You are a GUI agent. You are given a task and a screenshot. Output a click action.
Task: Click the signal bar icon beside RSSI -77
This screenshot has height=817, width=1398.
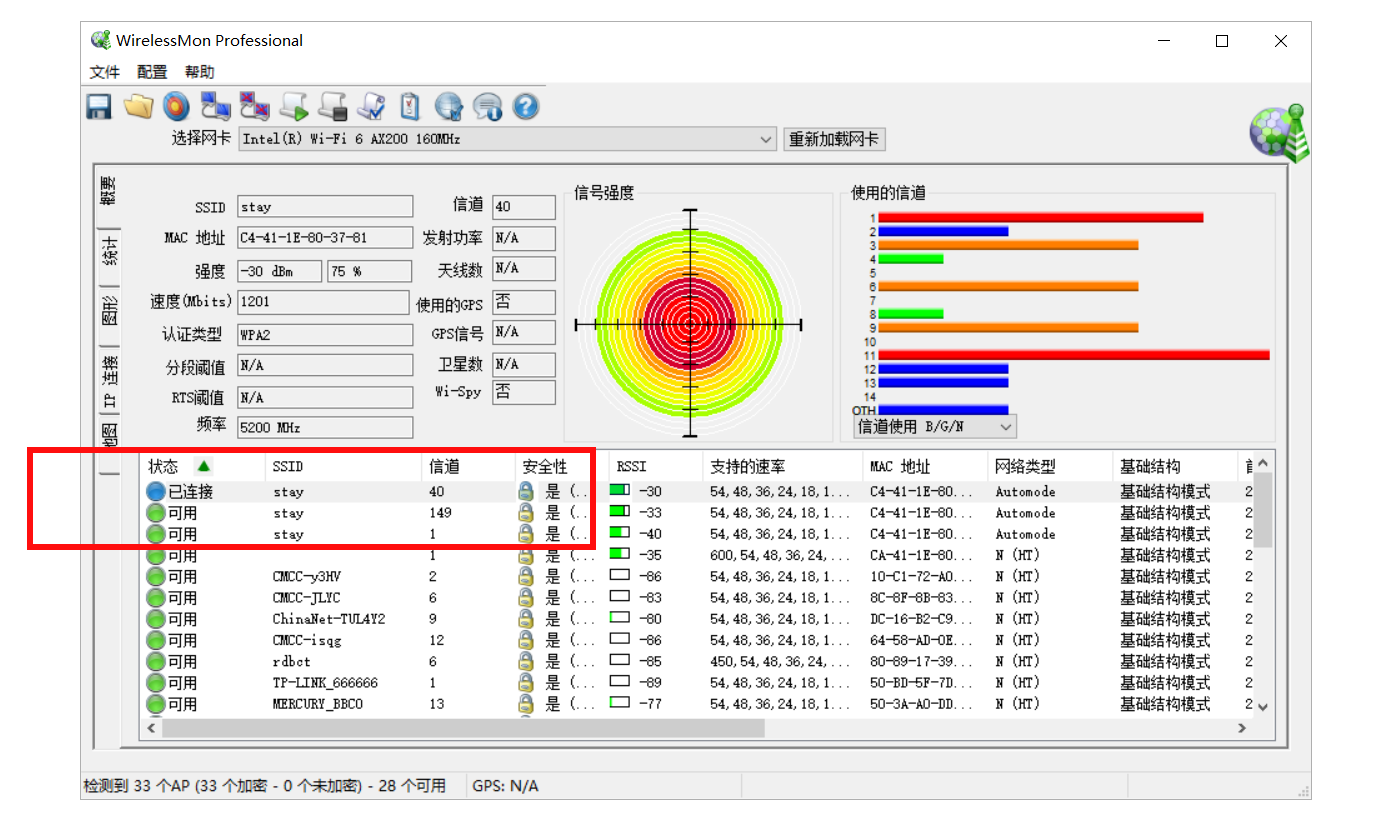point(620,703)
